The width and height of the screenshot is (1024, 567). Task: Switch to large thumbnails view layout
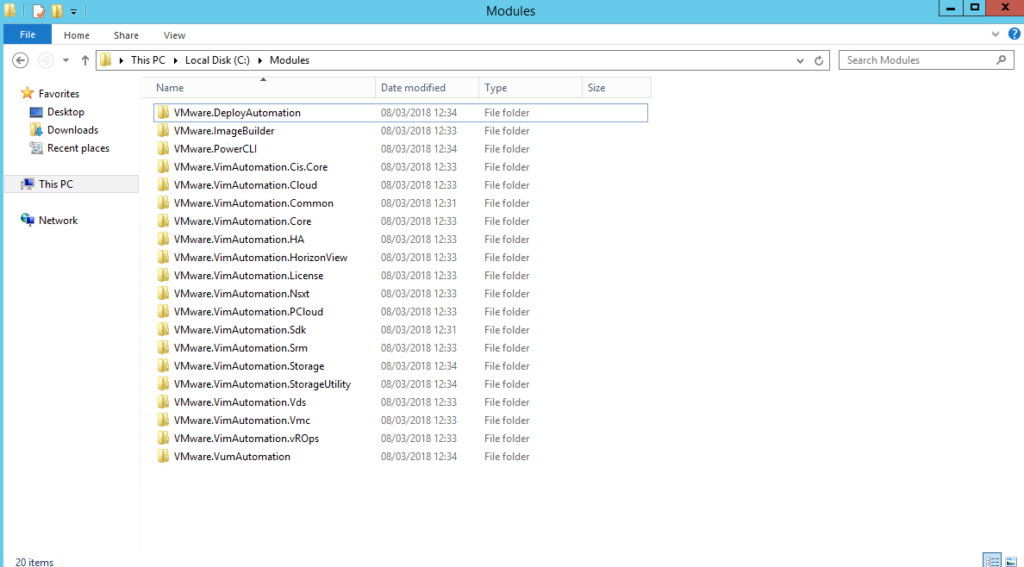coord(1009,560)
